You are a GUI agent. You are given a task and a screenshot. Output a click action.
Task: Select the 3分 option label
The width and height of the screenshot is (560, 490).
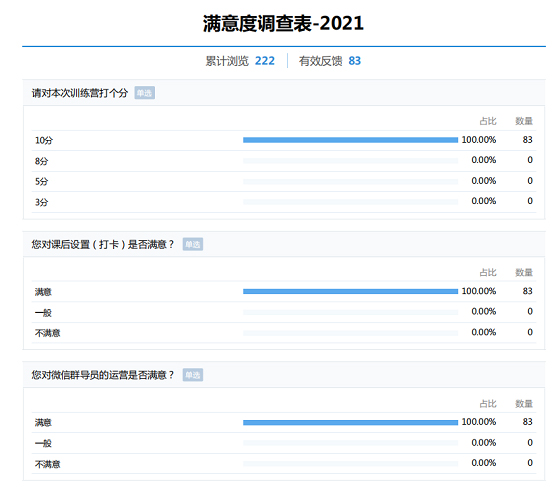click(41, 202)
